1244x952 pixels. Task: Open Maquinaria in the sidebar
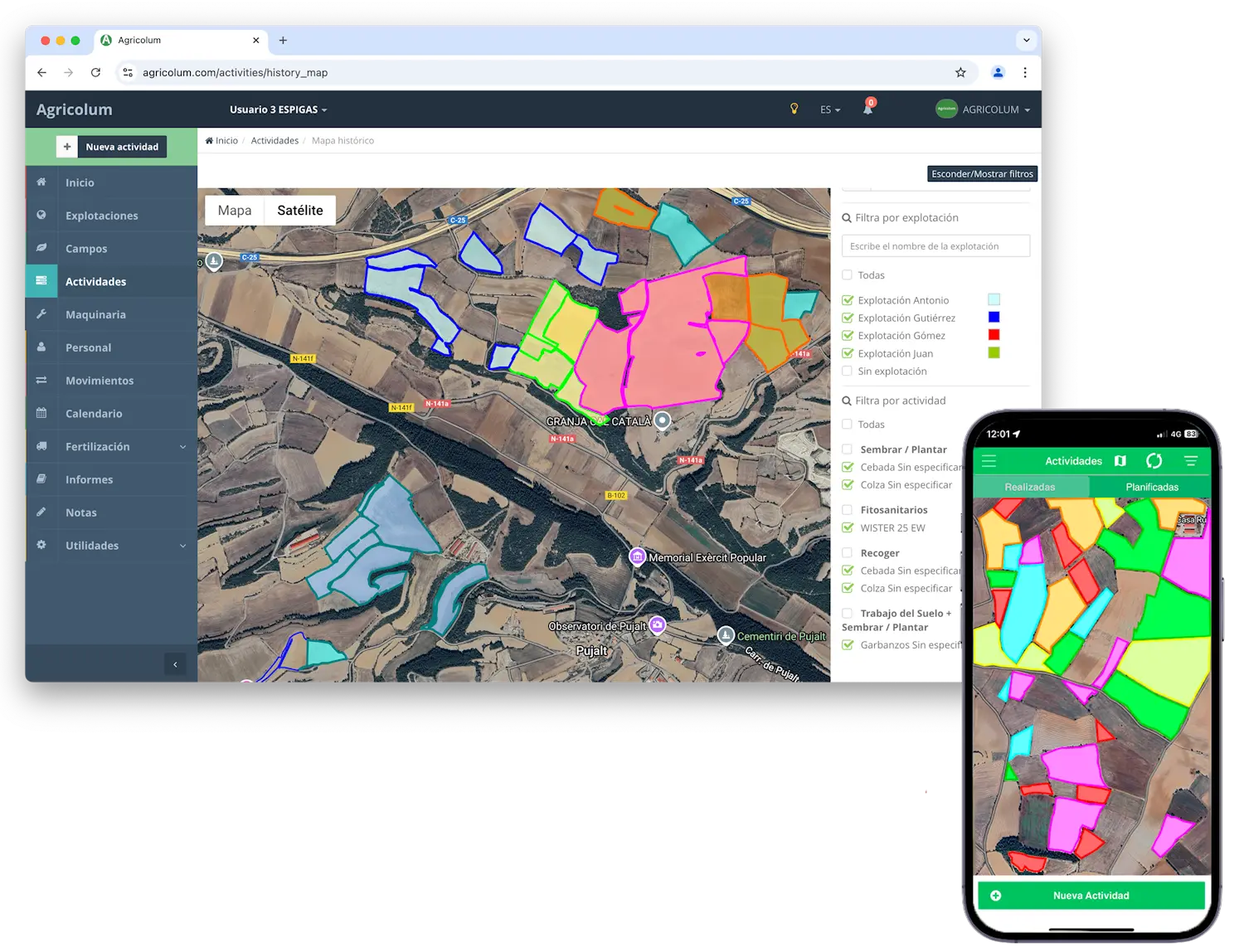95,315
